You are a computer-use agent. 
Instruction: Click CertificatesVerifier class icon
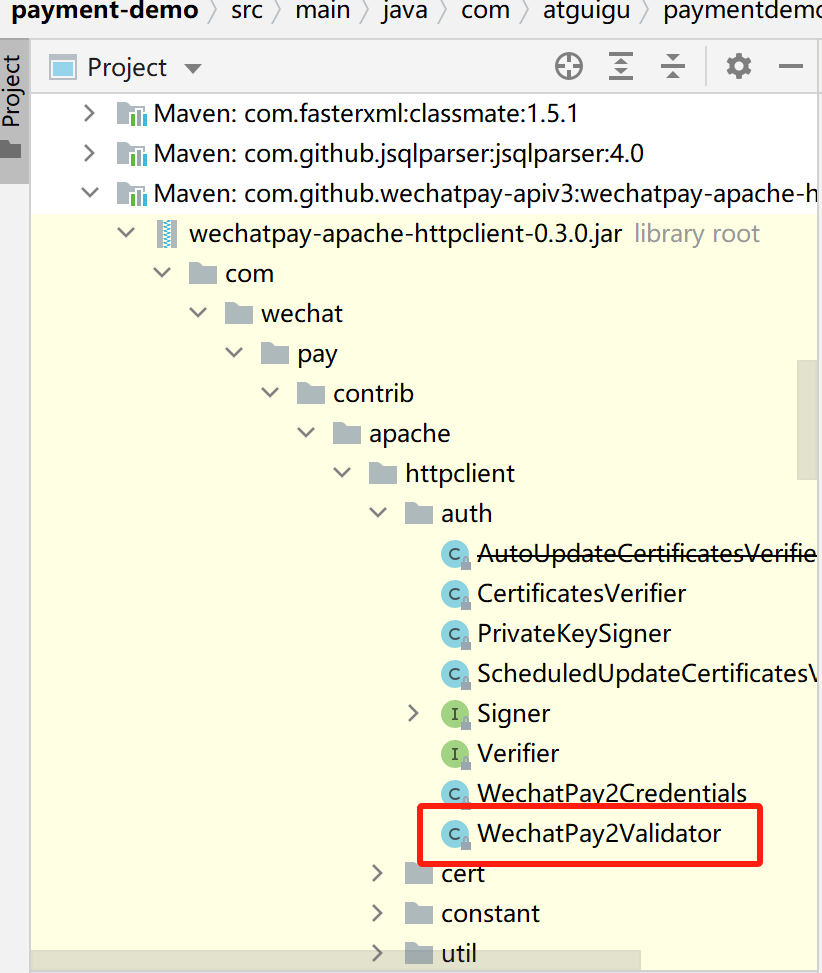(x=455, y=594)
